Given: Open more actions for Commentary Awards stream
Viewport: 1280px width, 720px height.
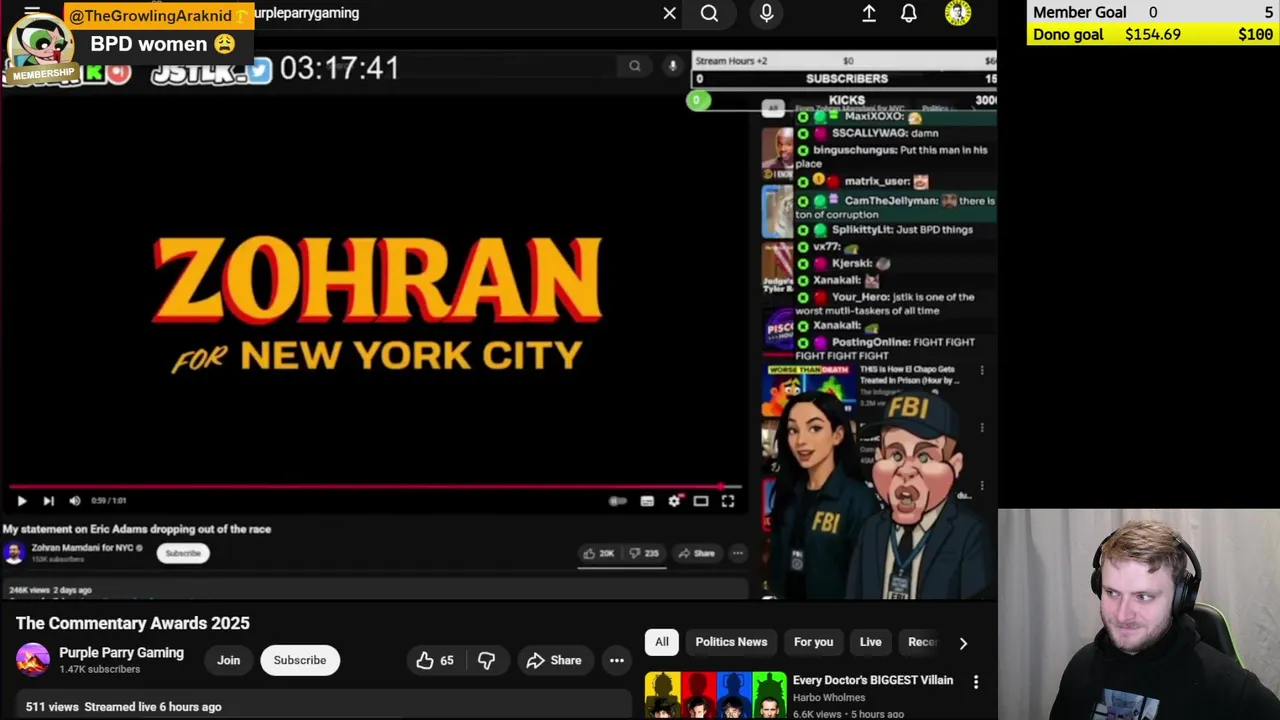Looking at the screenshot, I should (x=617, y=660).
